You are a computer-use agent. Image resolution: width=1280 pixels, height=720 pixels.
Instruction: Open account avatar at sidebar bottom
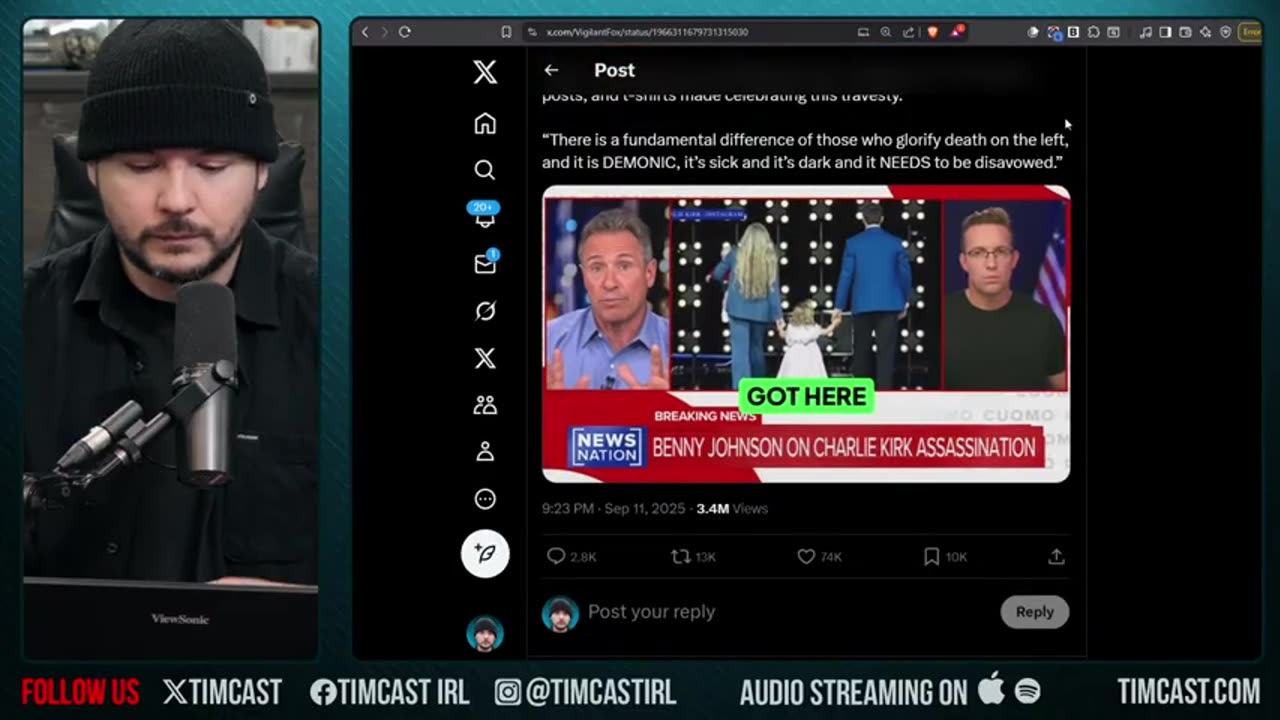[x=485, y=634]
